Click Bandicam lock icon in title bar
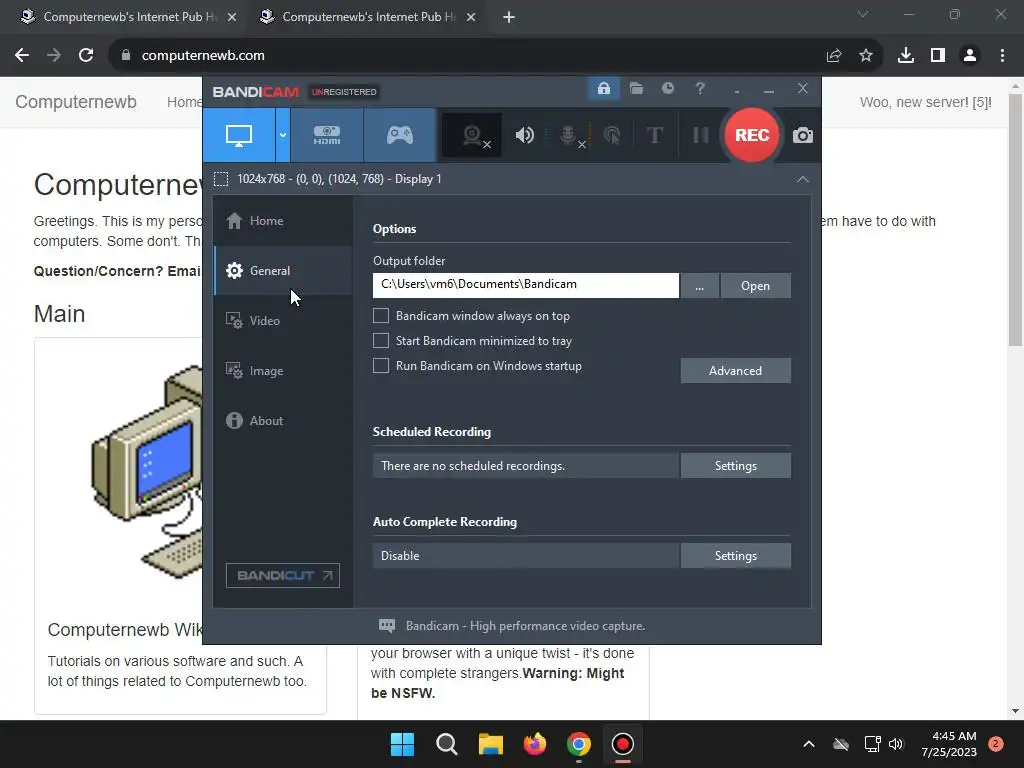 (604, 89)
